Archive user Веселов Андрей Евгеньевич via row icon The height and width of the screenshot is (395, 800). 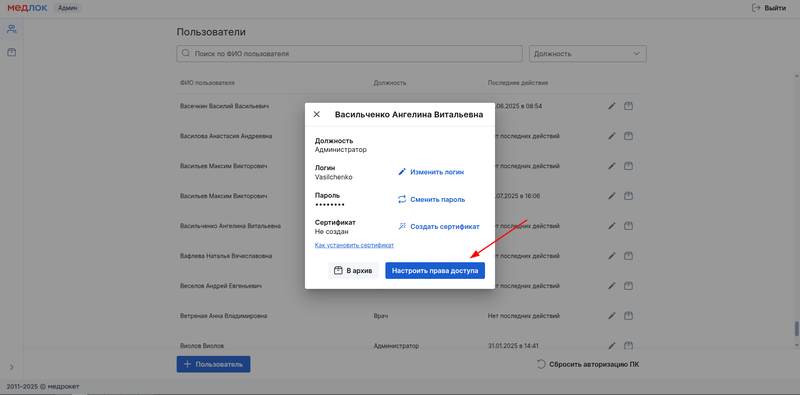(x=629, y=286)
